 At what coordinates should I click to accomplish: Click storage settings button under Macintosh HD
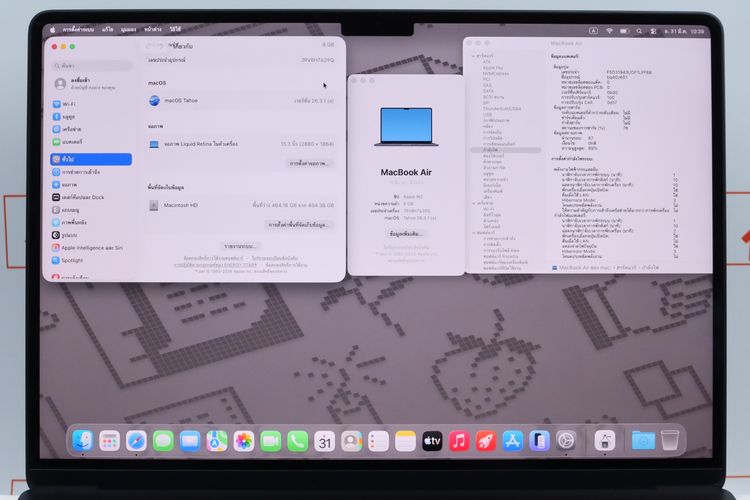pos(298,224)
